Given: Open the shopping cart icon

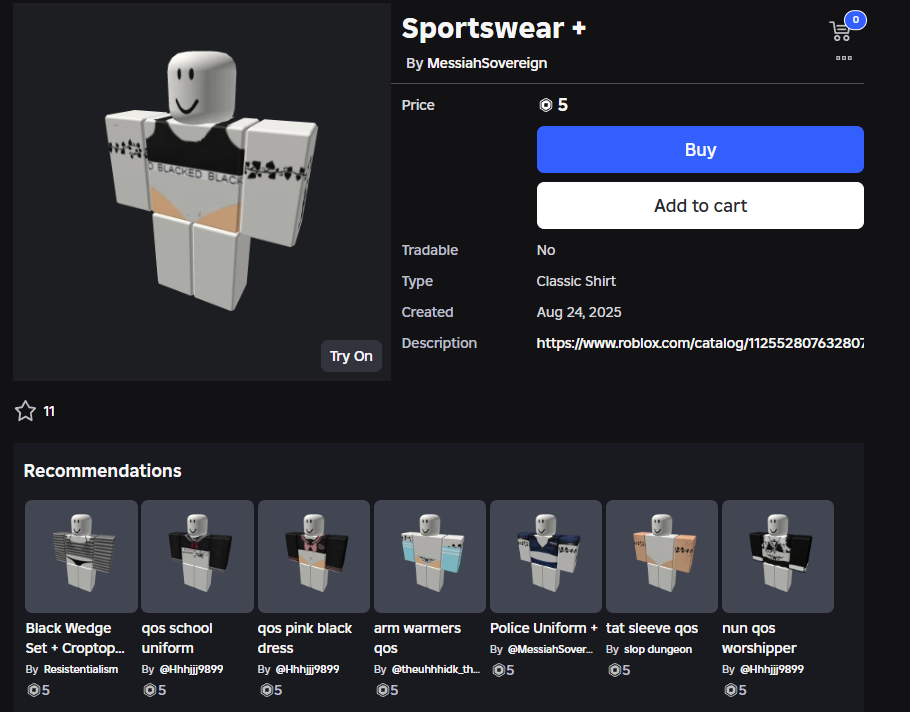Looking at the screenshot, I should [x=841, y=30].
